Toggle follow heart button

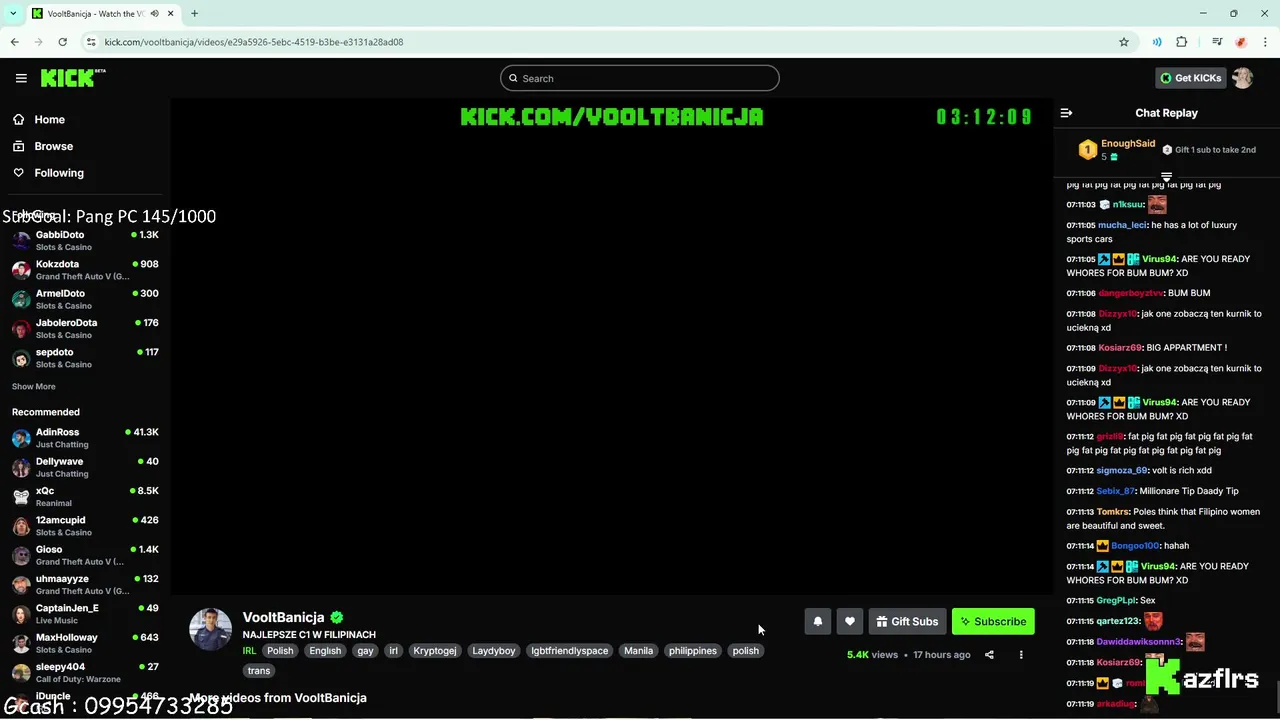(849, 621)
